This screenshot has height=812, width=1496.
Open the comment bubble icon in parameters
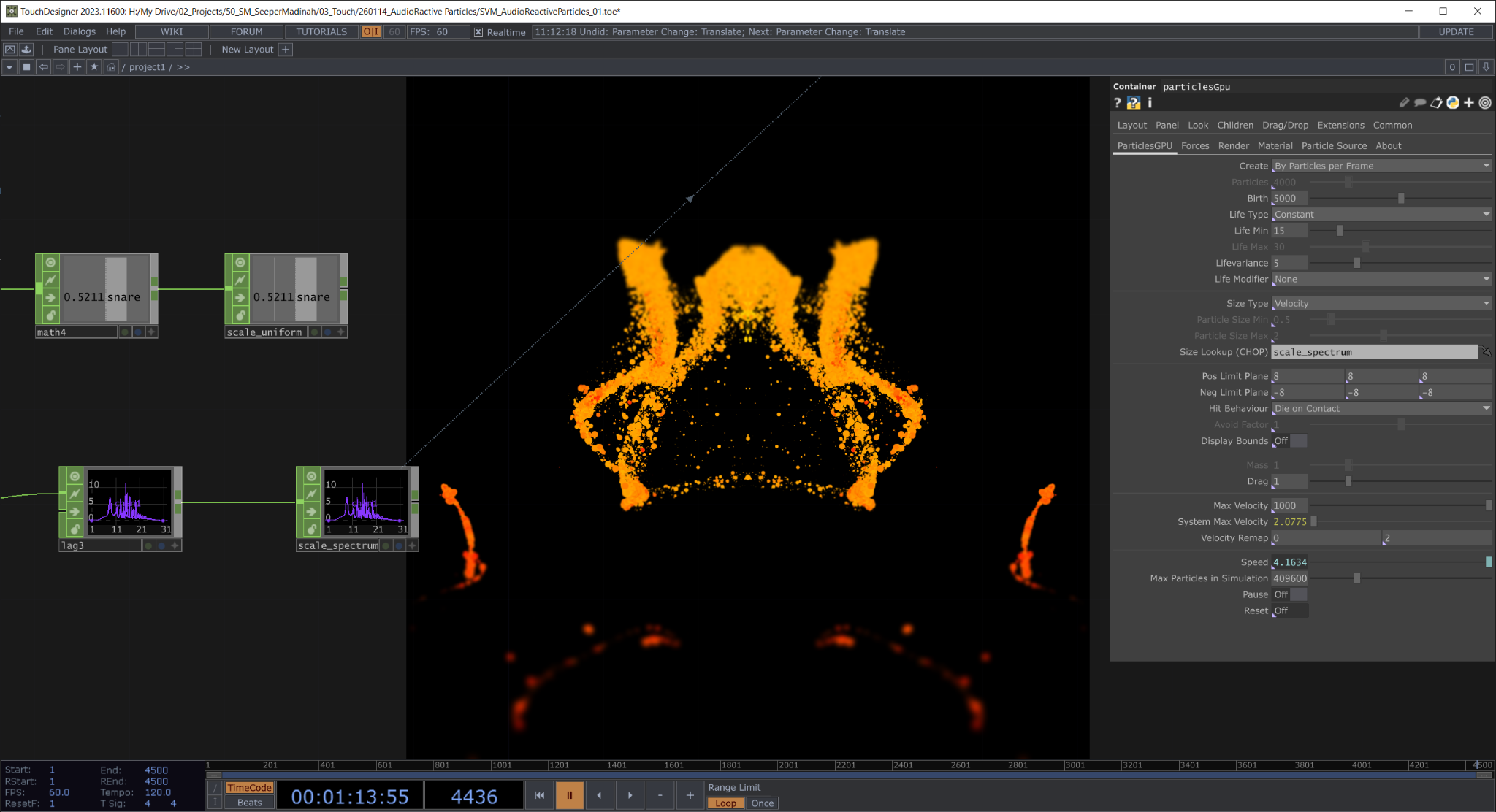(x=1420, y=103)
